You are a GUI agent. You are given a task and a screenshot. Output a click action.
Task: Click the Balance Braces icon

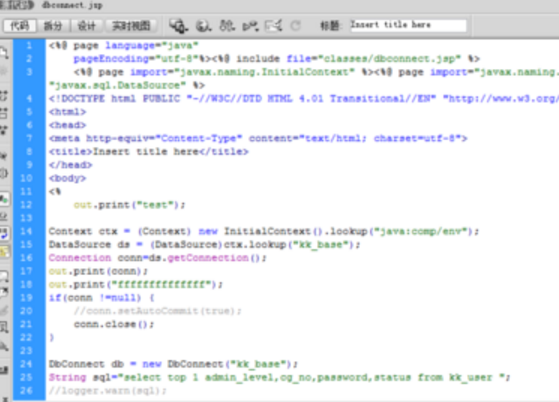[4, 174]
